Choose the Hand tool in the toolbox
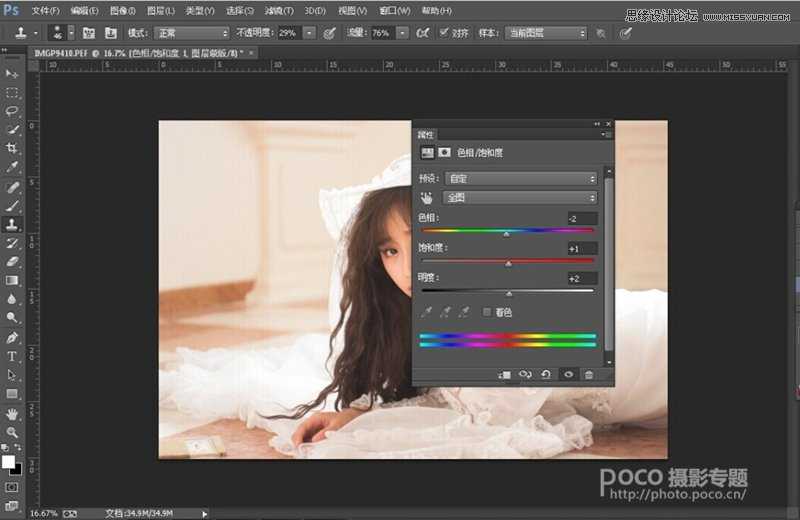Viewport: 800px width, 520px height. coord(13,413)
